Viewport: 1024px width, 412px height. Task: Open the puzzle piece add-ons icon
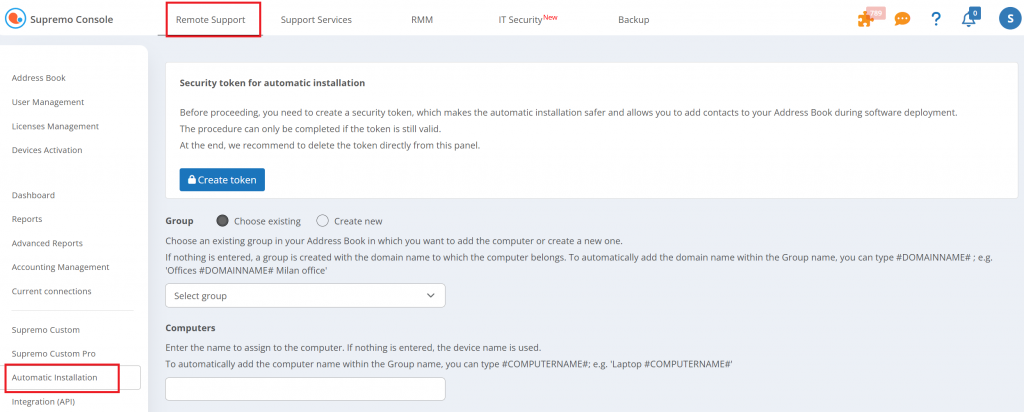[x=867, y=19]
